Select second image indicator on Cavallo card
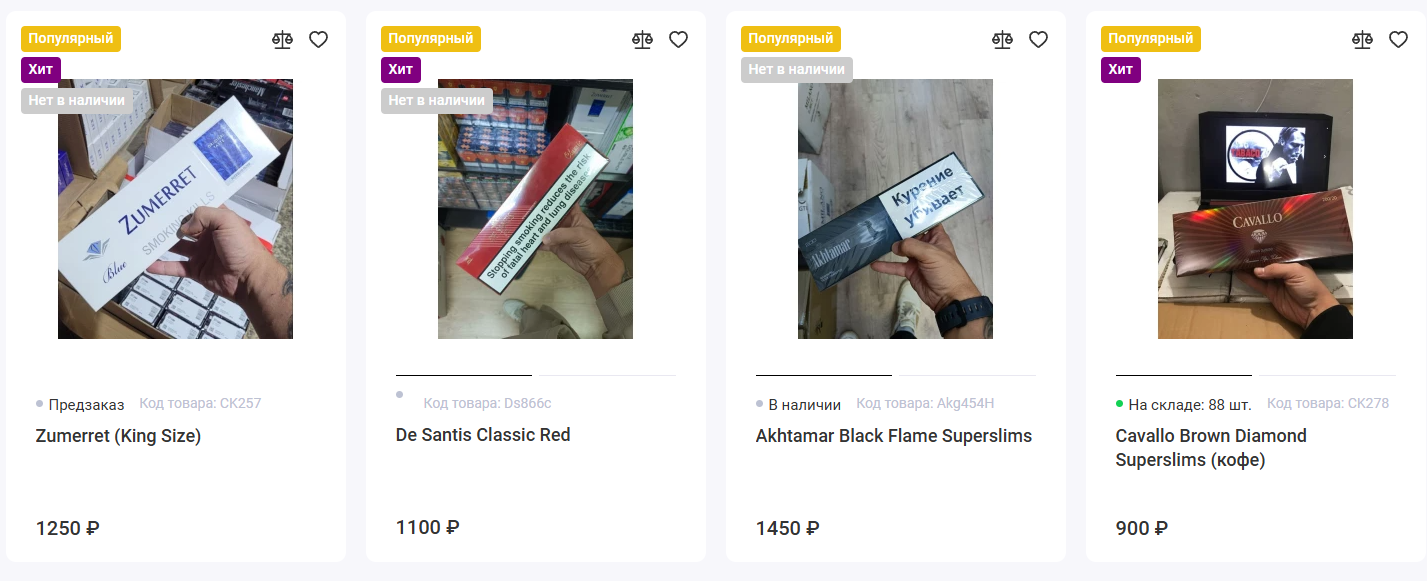Image resolution: width=1427 pixels, height=581 pixels. (1327, 376)
